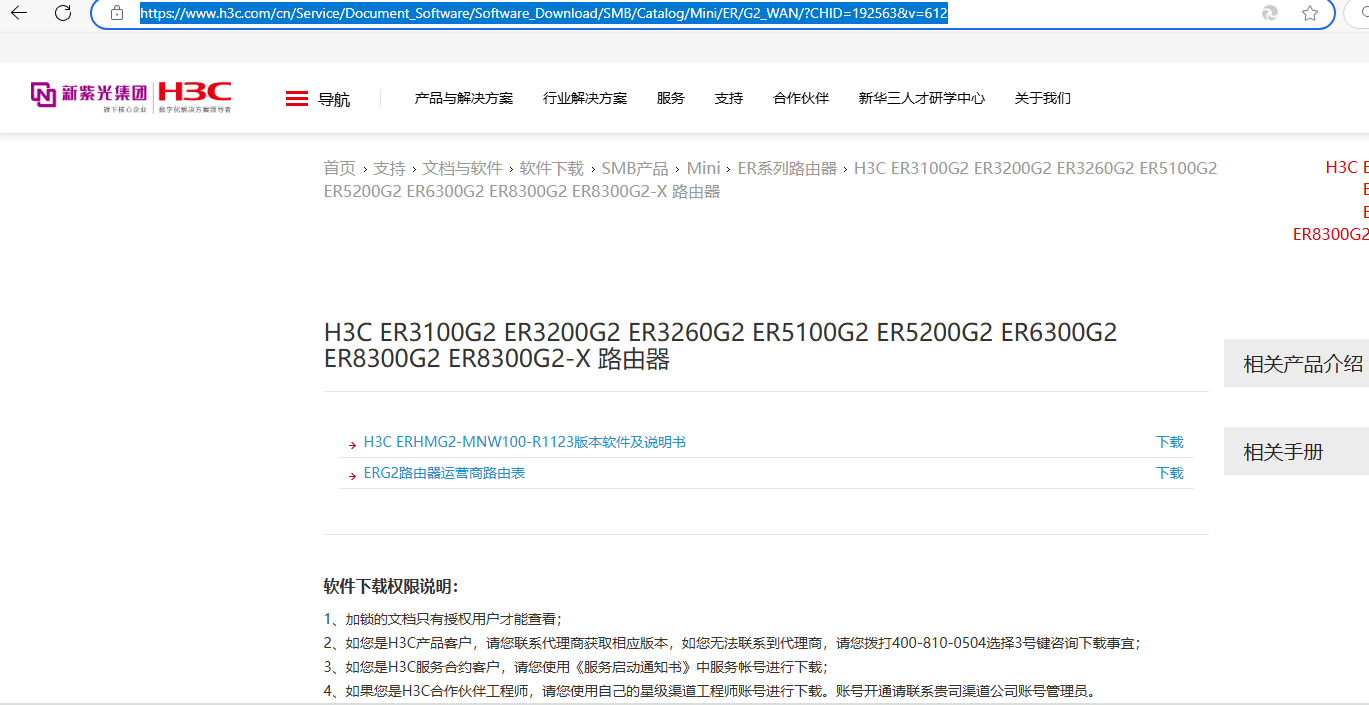Click the 软件下载权限说明 heading

click(391, 586)
